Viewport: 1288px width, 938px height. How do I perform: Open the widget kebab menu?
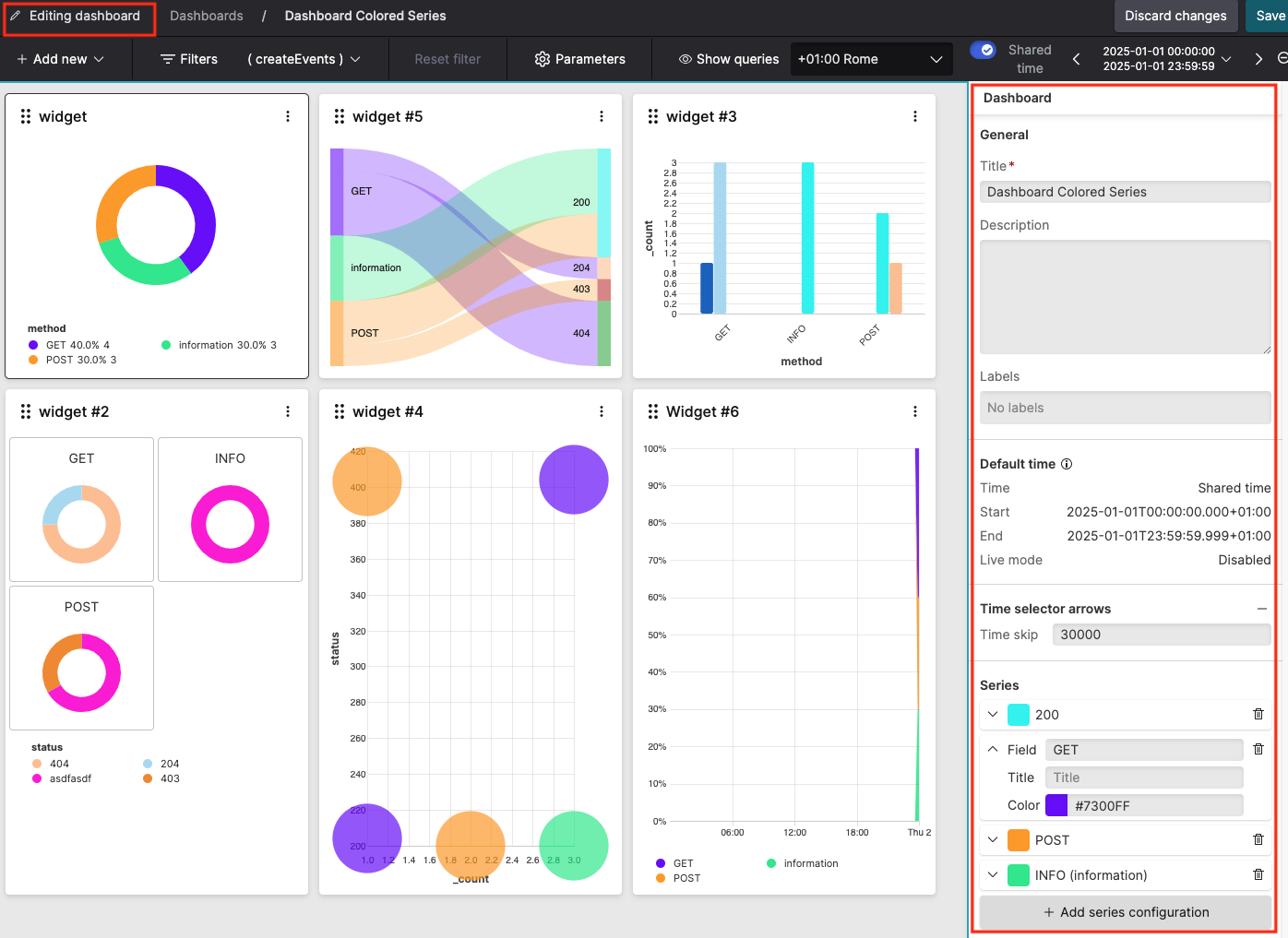[x=288, y=116]
